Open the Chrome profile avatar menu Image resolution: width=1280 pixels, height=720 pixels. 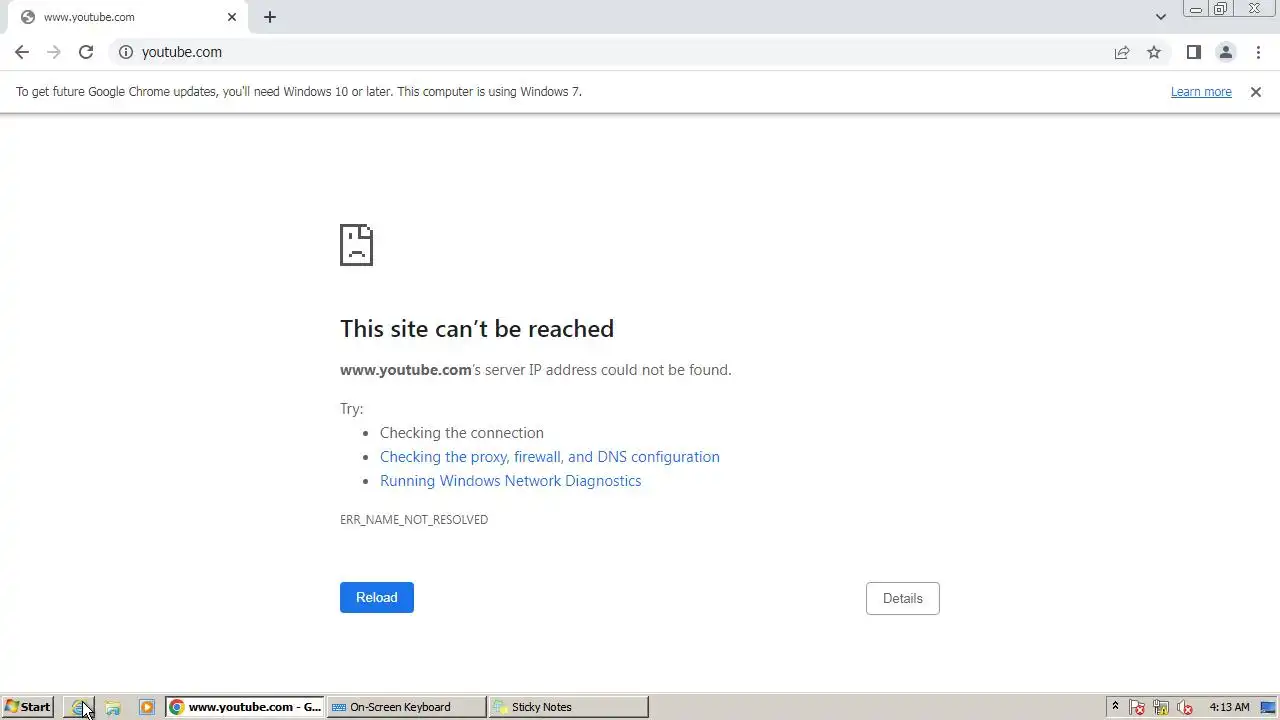coord(1225,52)
